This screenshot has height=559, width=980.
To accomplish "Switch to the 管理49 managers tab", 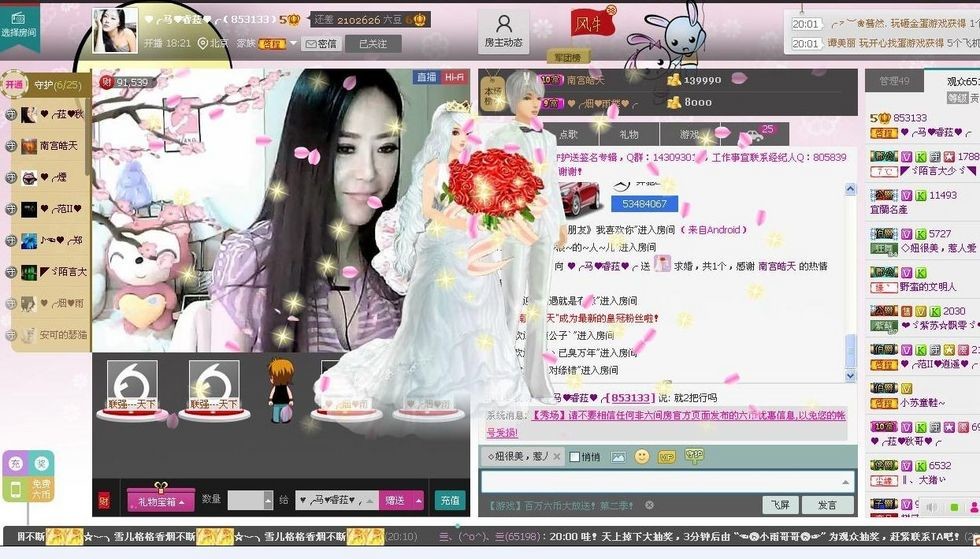I will click(x=894, y=81).
